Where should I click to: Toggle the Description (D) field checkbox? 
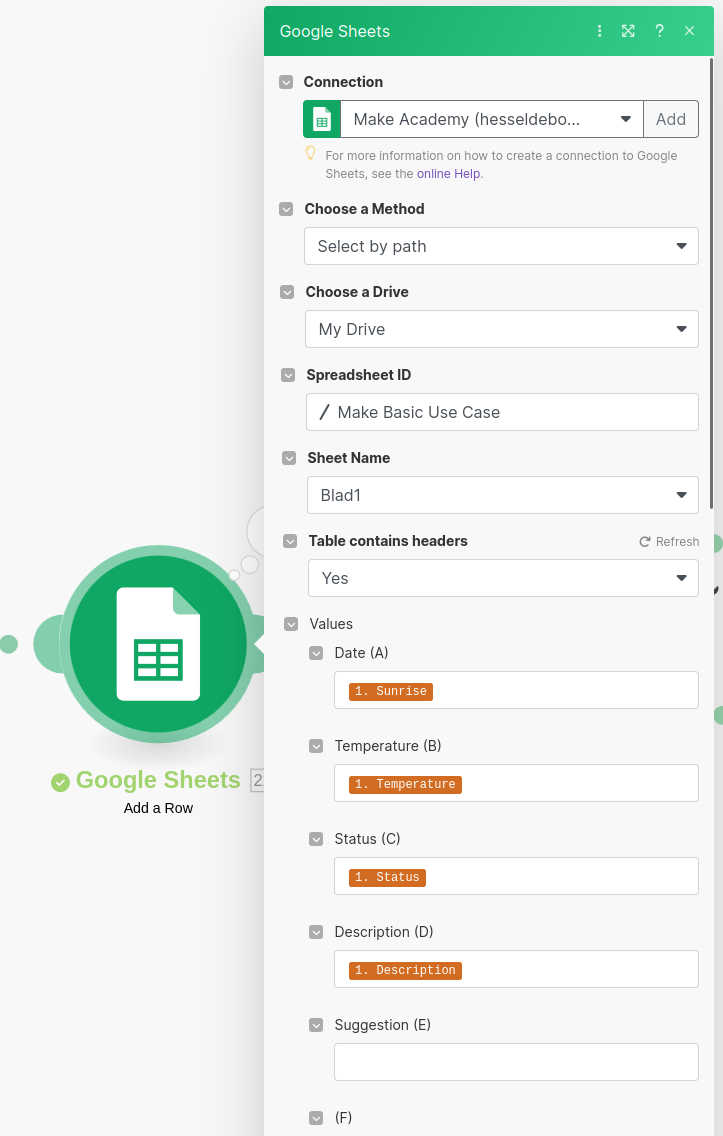[316, 932]
